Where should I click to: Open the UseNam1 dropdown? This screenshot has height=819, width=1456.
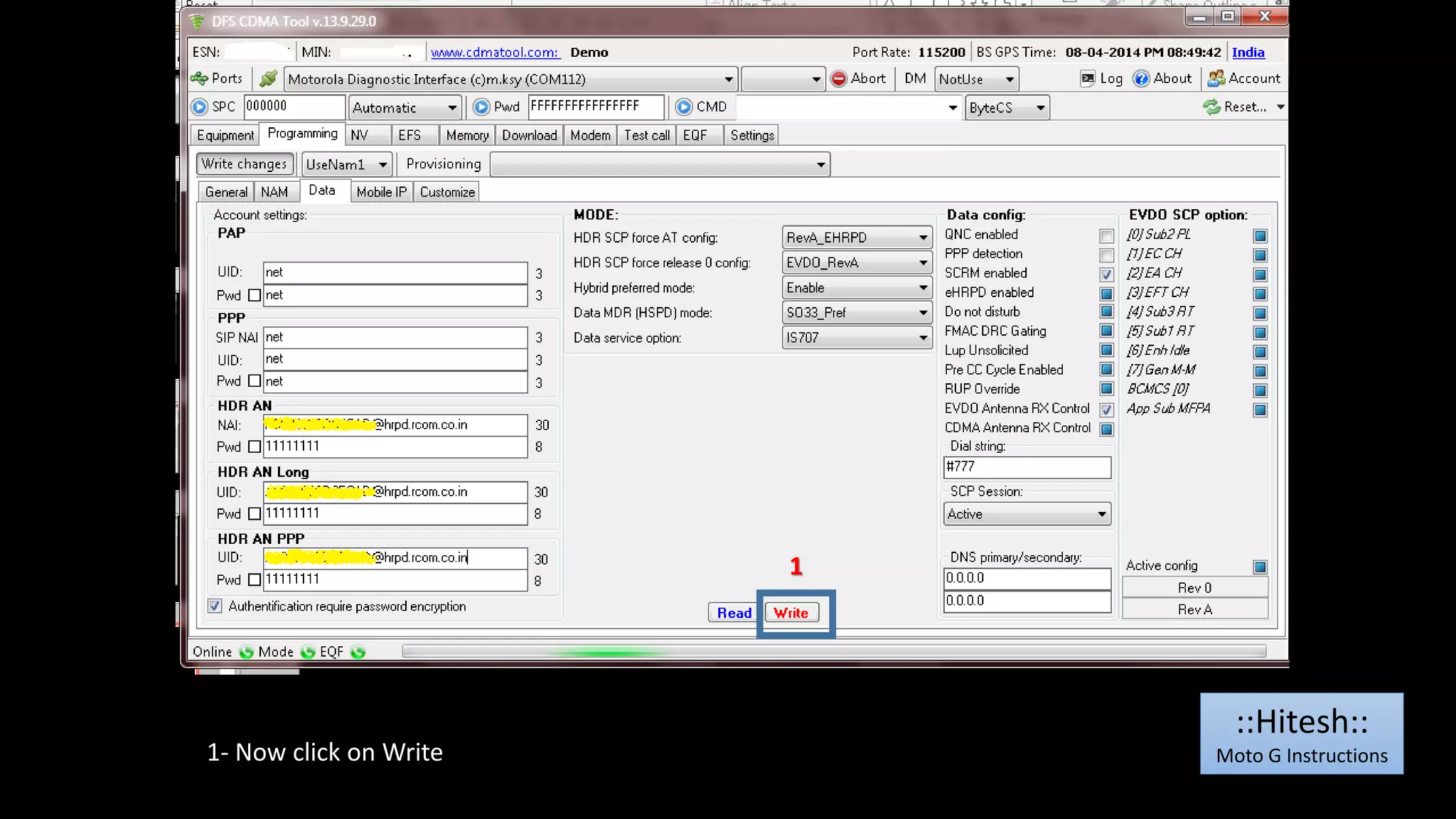click(346, 165)
